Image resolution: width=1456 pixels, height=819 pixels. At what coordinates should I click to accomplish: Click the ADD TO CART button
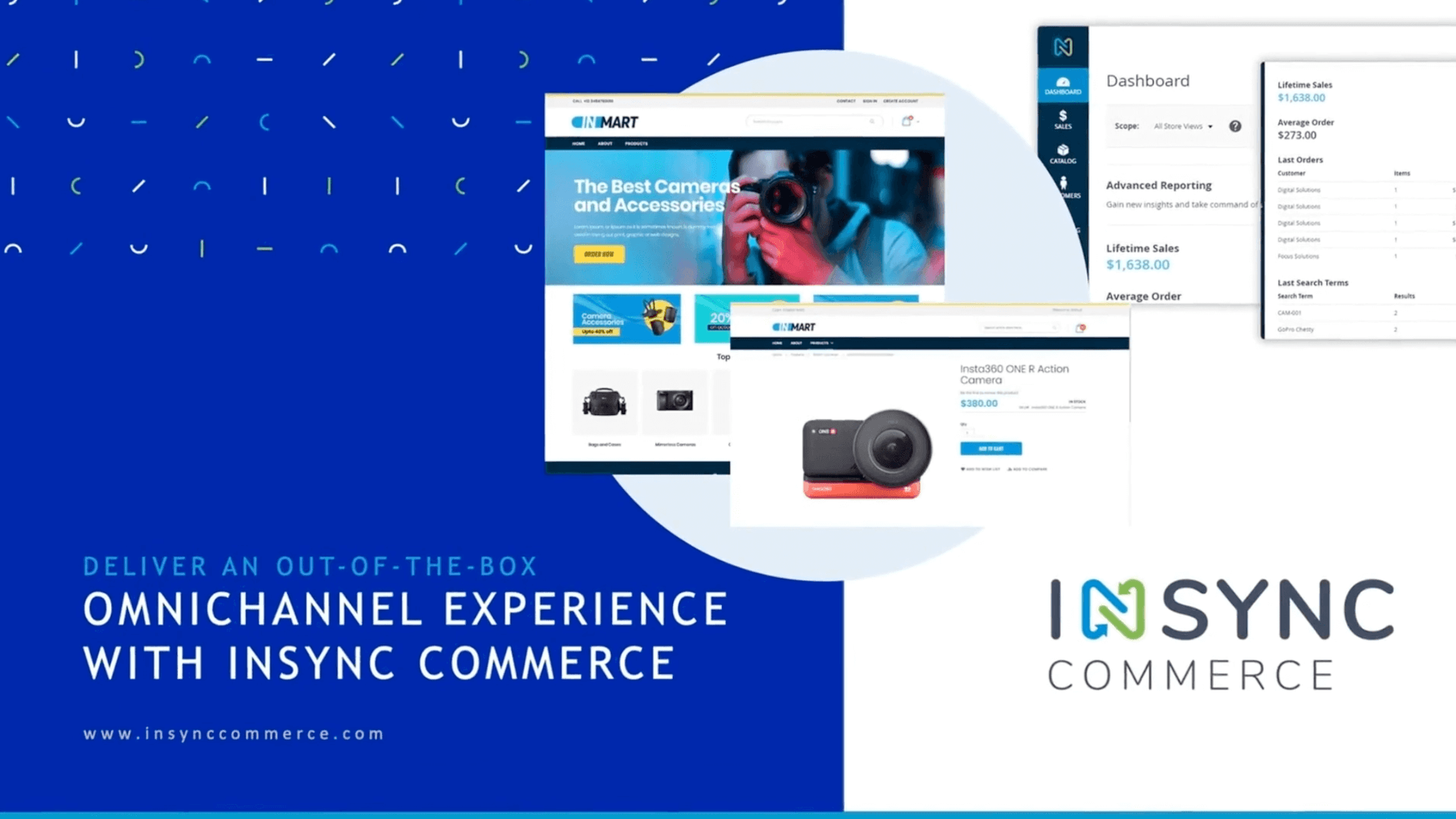pos(991,448)
